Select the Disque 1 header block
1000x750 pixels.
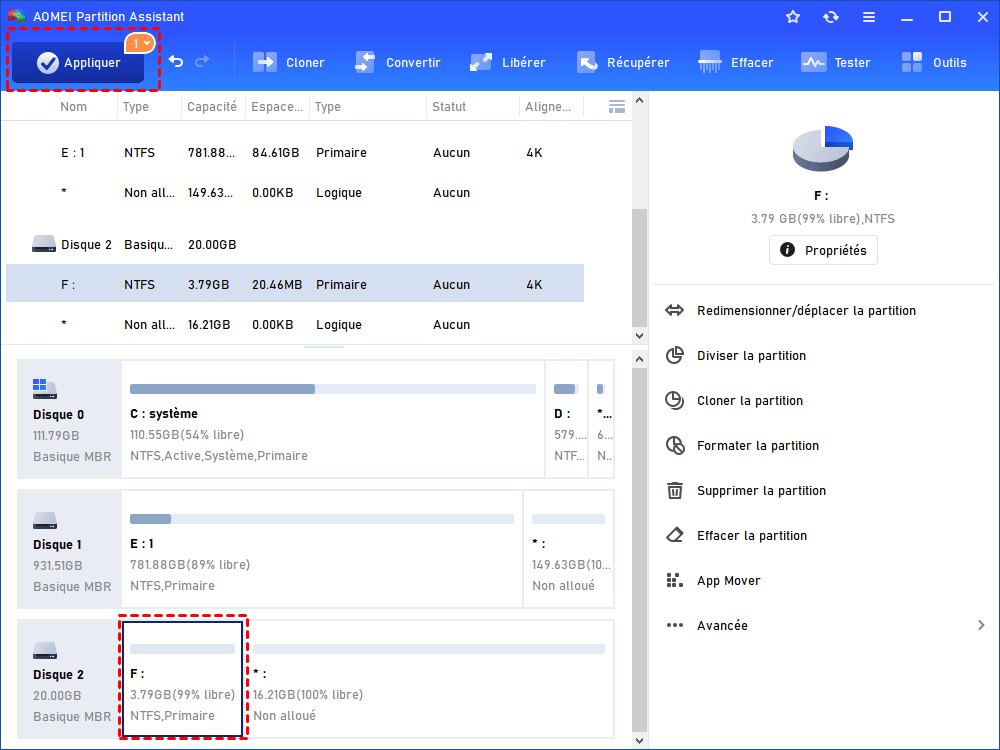click(x=70, y=549)
